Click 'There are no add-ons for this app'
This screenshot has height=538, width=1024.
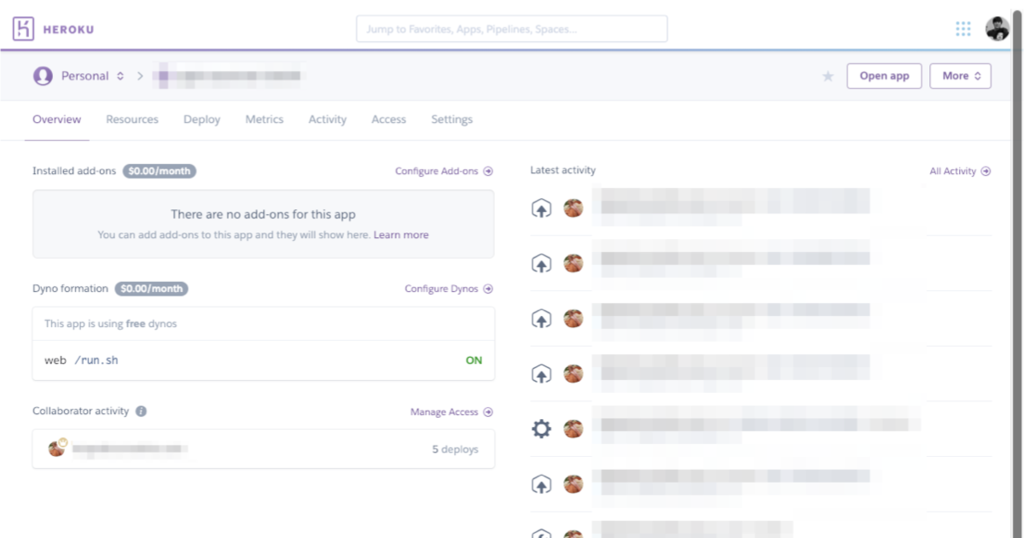263,214
